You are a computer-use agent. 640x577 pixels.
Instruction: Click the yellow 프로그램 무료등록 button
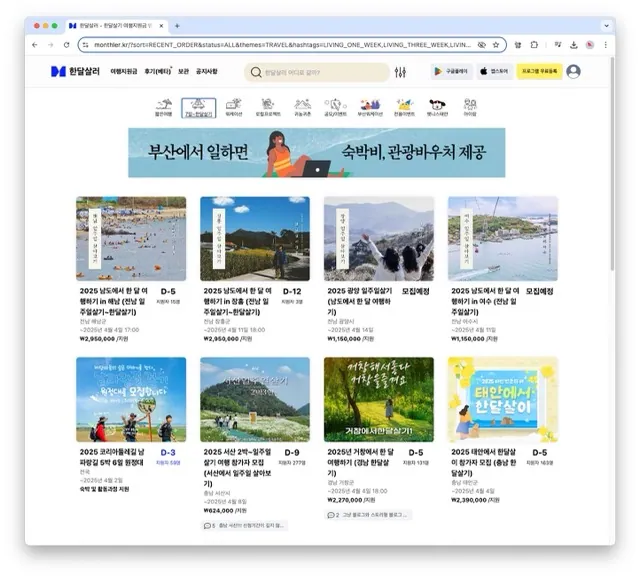pos(539,71)
